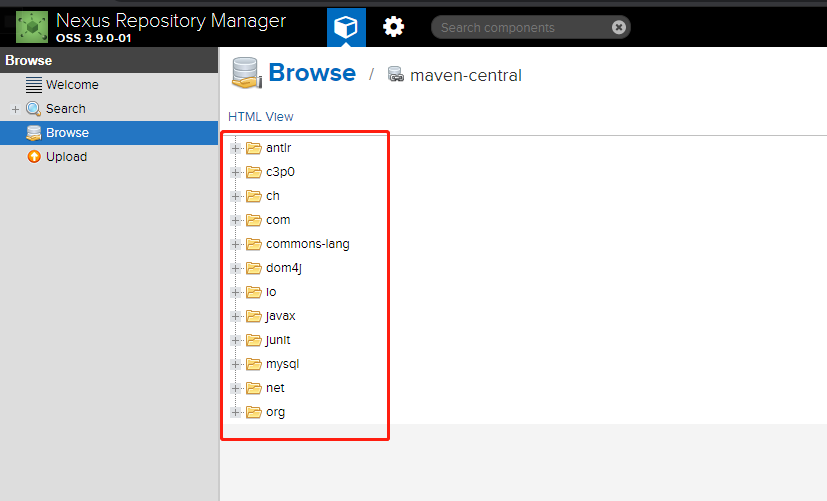Click the Browse sidebar panel header
Image resolution: width=827 pixels, height=501 pixels.
109,61
